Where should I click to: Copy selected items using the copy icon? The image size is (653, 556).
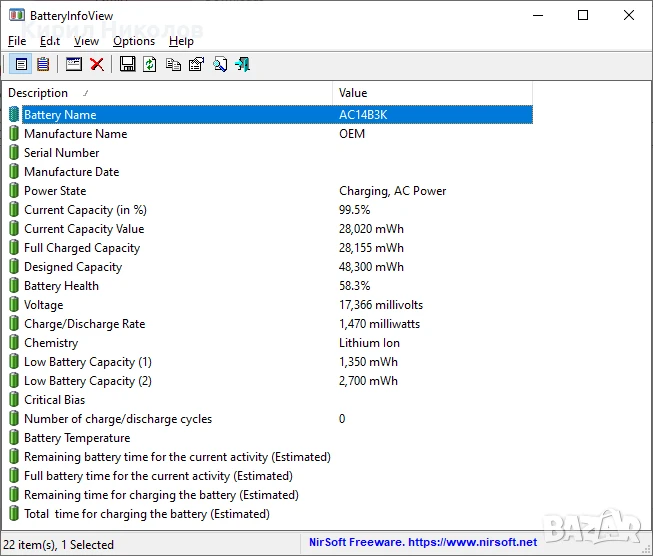173,65
